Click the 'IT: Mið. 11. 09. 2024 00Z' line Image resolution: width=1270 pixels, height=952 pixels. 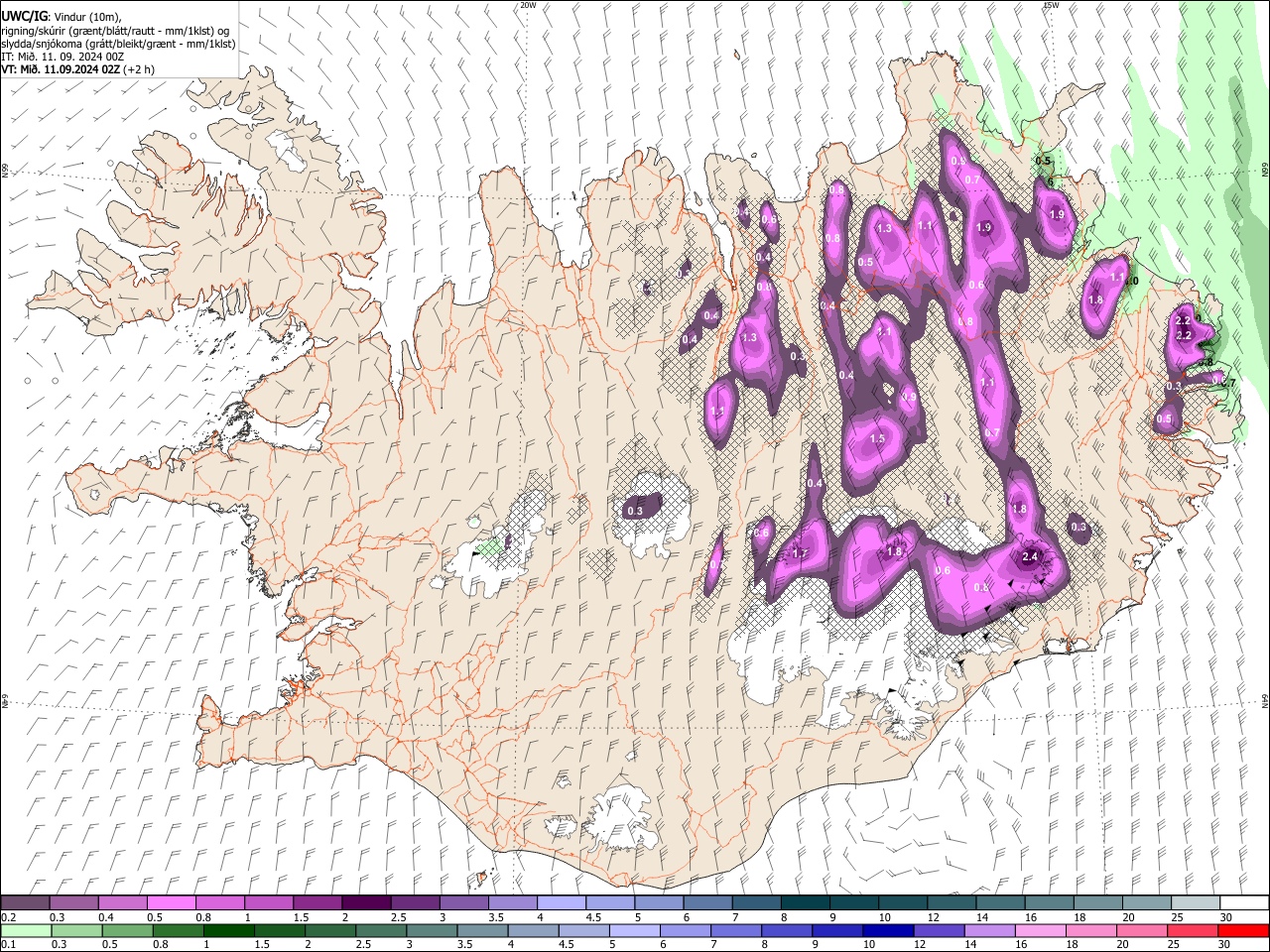point(63,57)
